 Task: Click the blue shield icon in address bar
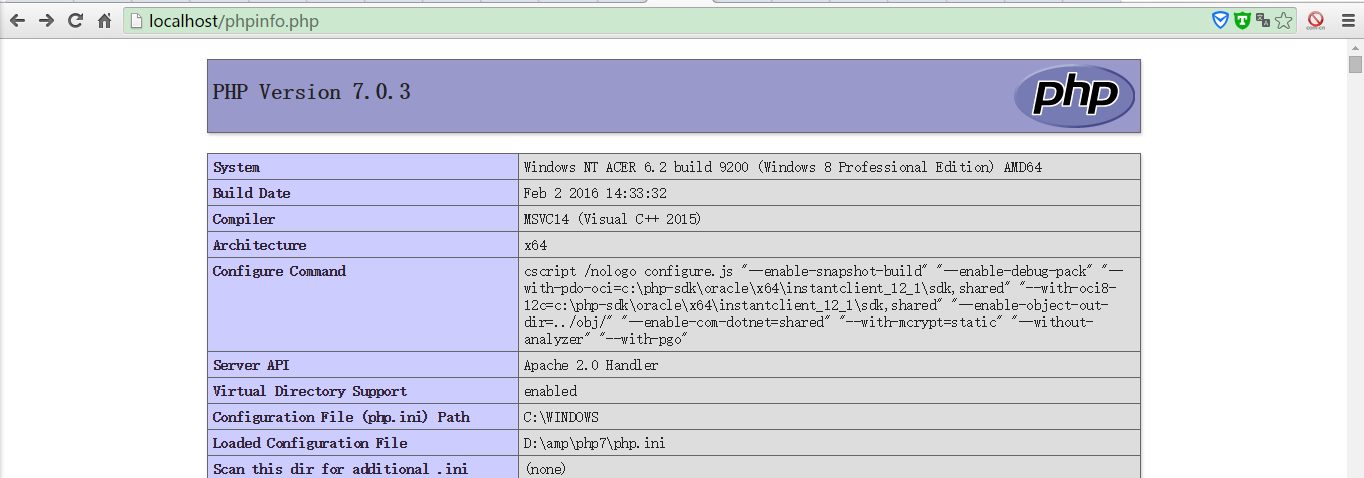(1220, 20)
